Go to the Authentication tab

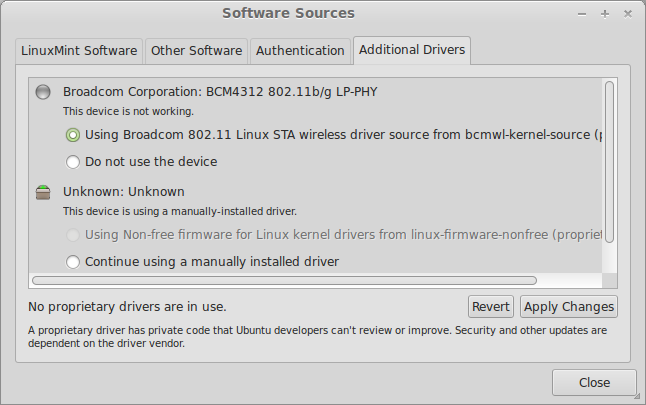(x=300, y=50)
